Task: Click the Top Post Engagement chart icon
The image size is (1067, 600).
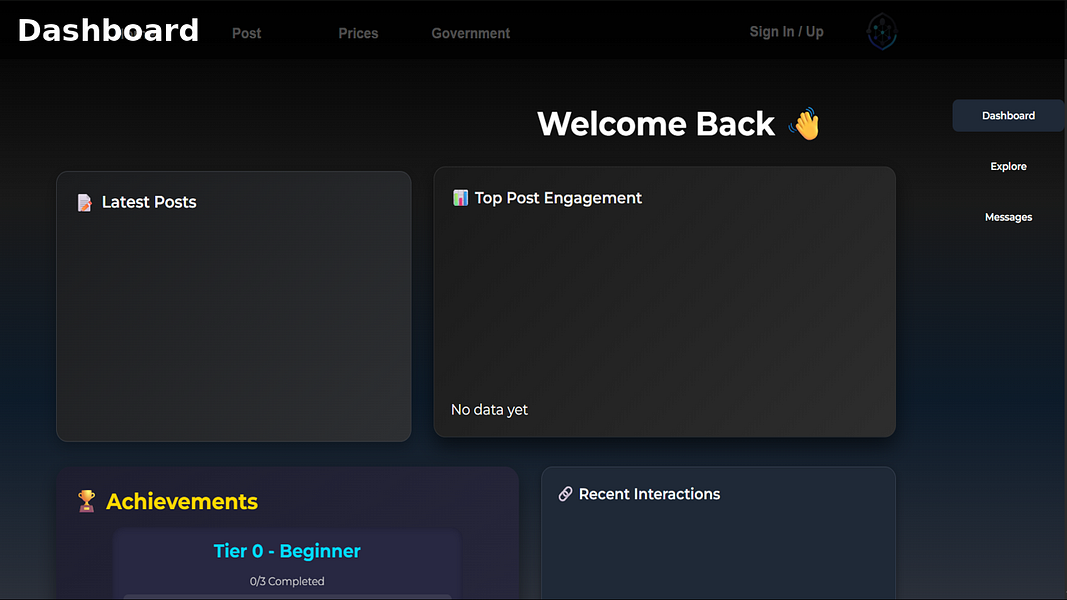Action: (461, 198)
